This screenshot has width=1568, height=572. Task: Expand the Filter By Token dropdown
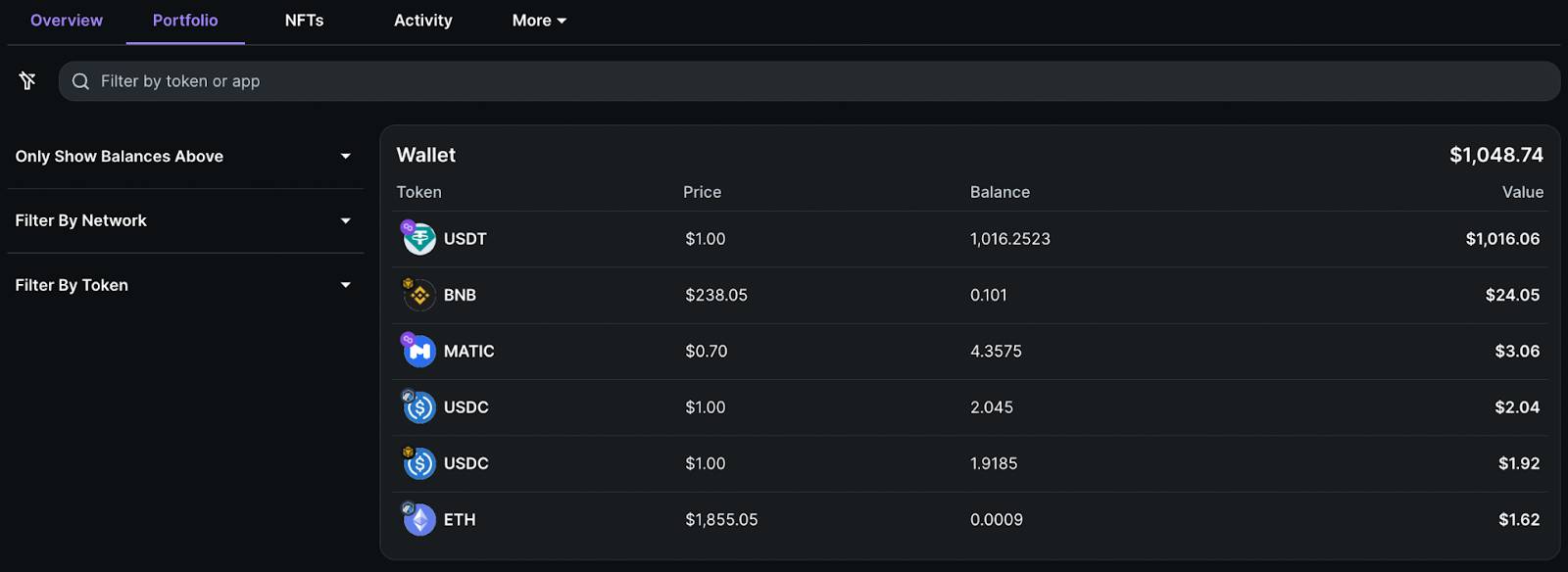pyautogui.click(x=184, y=285)
